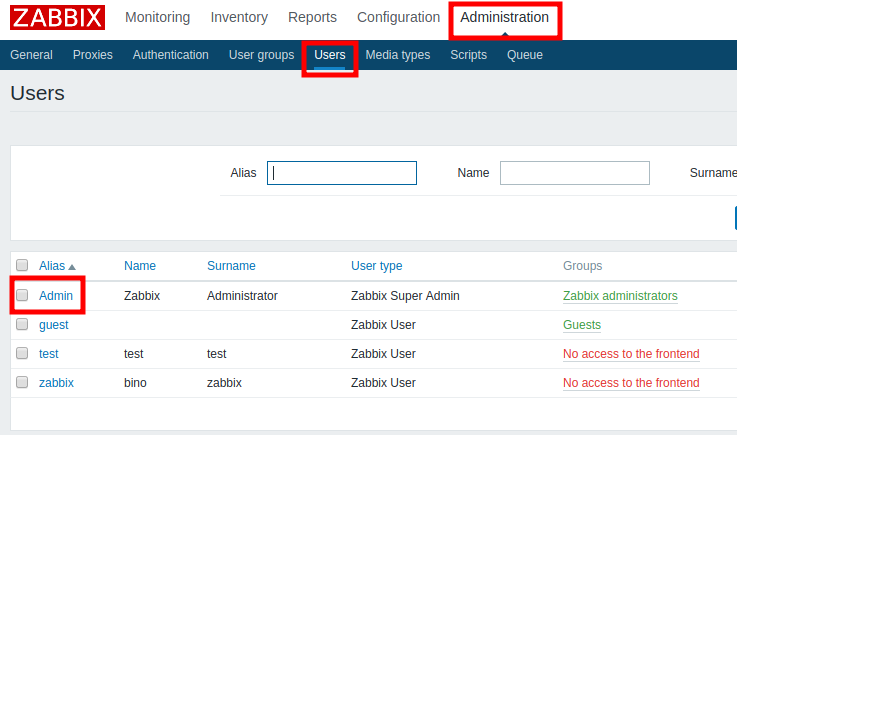Check the test user checkbox

click(x=22, y=353)
